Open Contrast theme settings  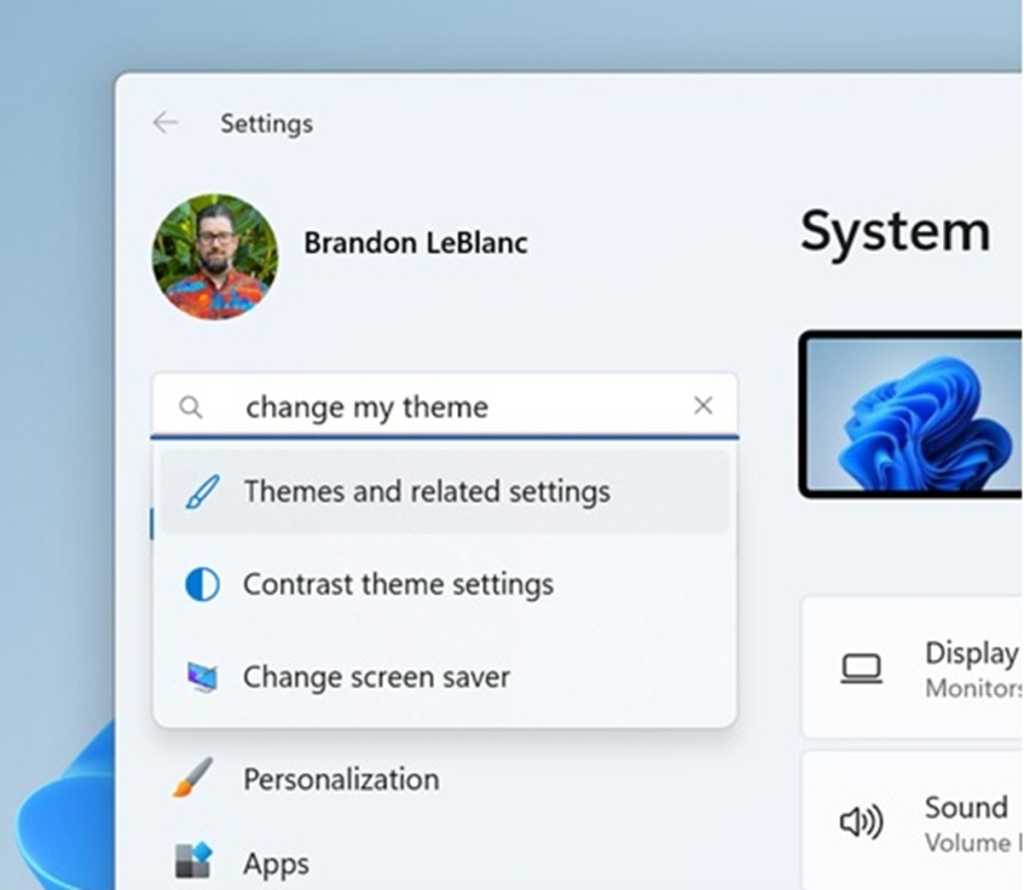coord(398,585)
